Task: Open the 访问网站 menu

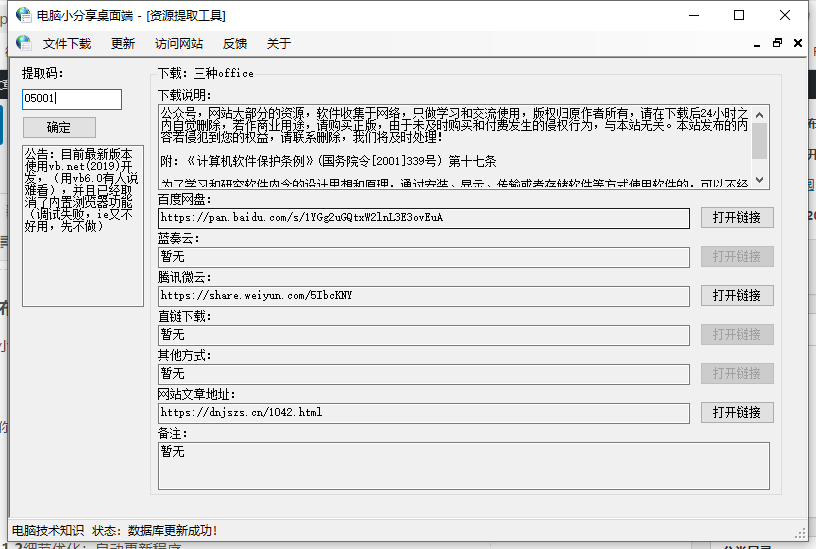Action: click(178, 44)
